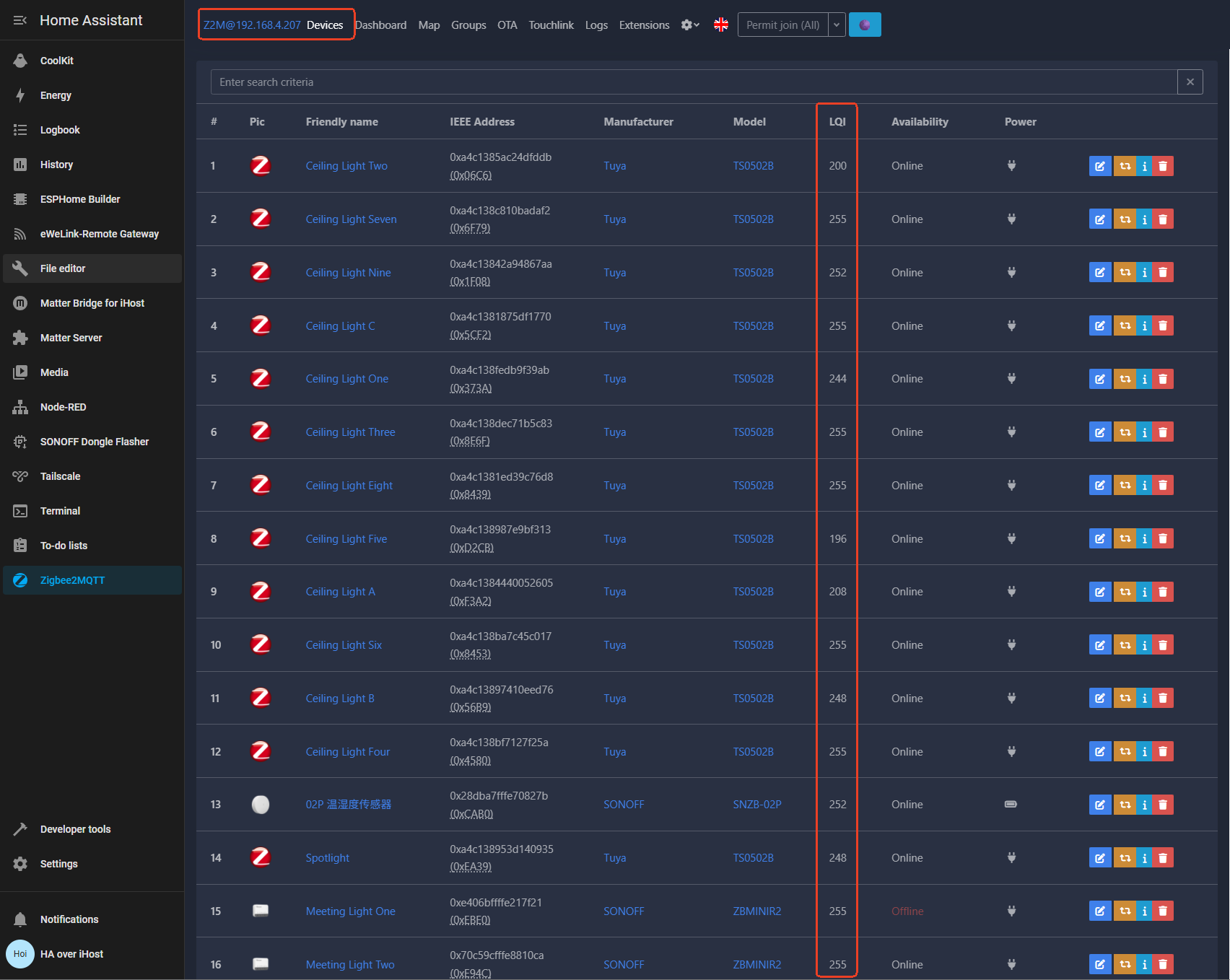Toggle the purple theme button
Image resolution: width=1230 pixels, height=980 pixels.
[x=865, y=25]
